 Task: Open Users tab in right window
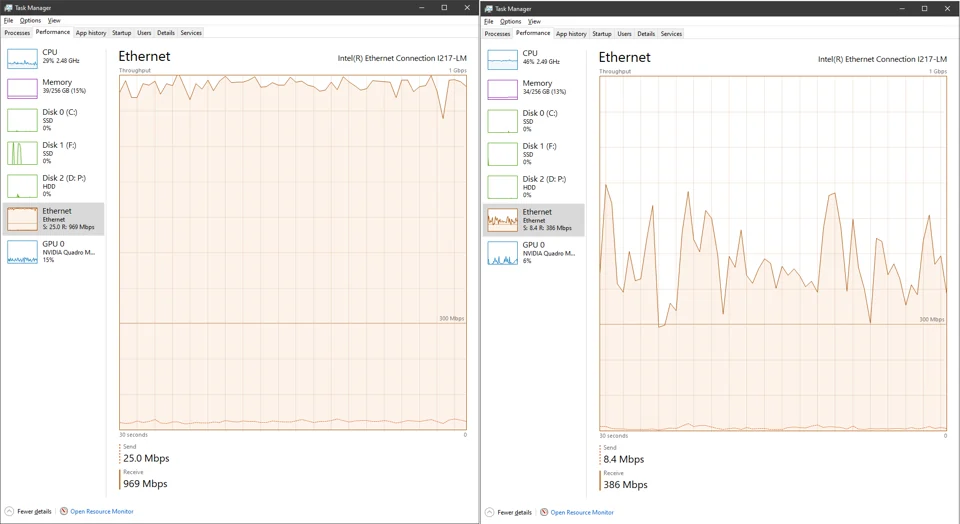click(x=624, y=34)
